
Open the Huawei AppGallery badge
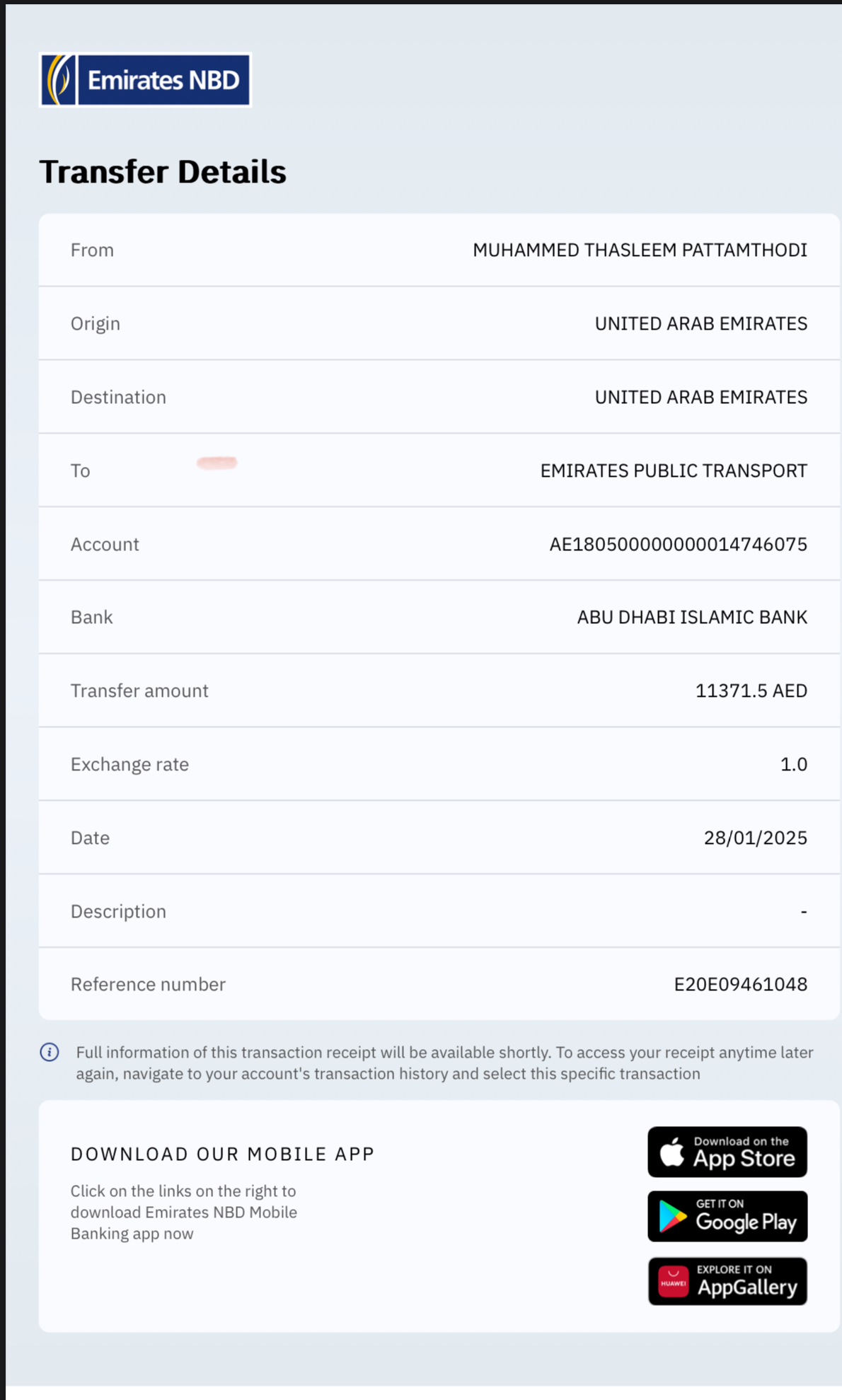(x=727, y=1281)
